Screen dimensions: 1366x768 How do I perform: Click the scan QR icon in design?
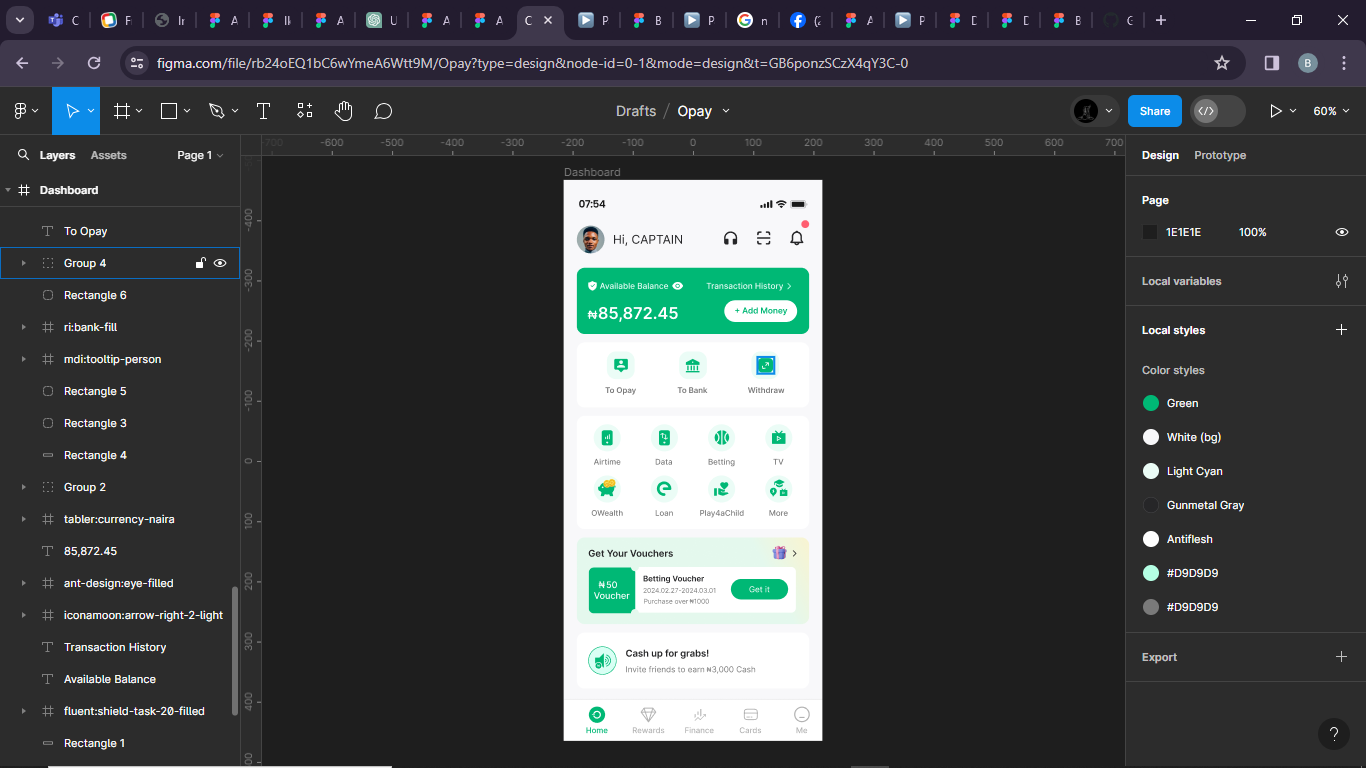pyautogui.click(x=764, y=238)
